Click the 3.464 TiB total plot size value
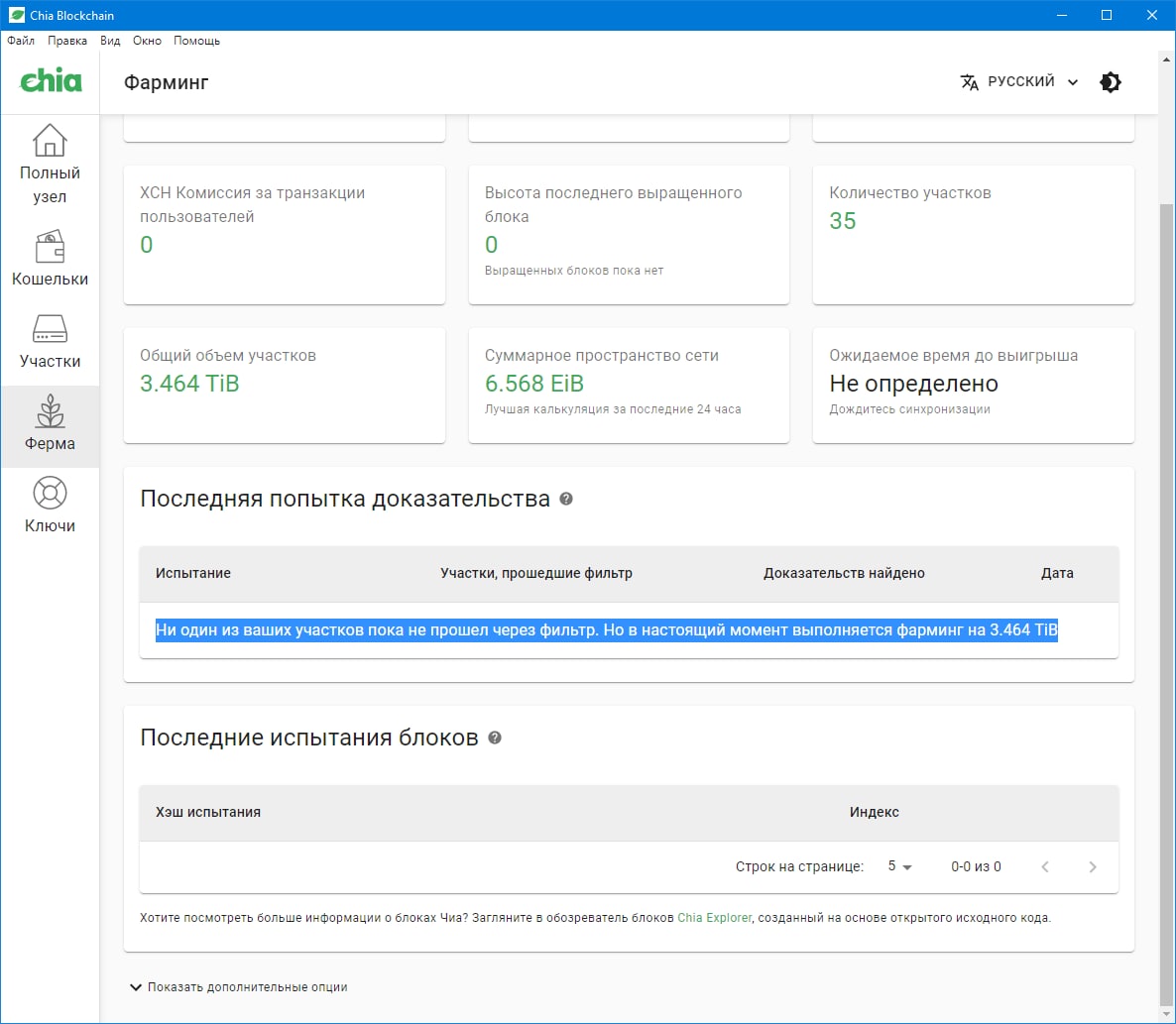The width and height of the screenshot is (1176, 1024). (x=189, y=383)
